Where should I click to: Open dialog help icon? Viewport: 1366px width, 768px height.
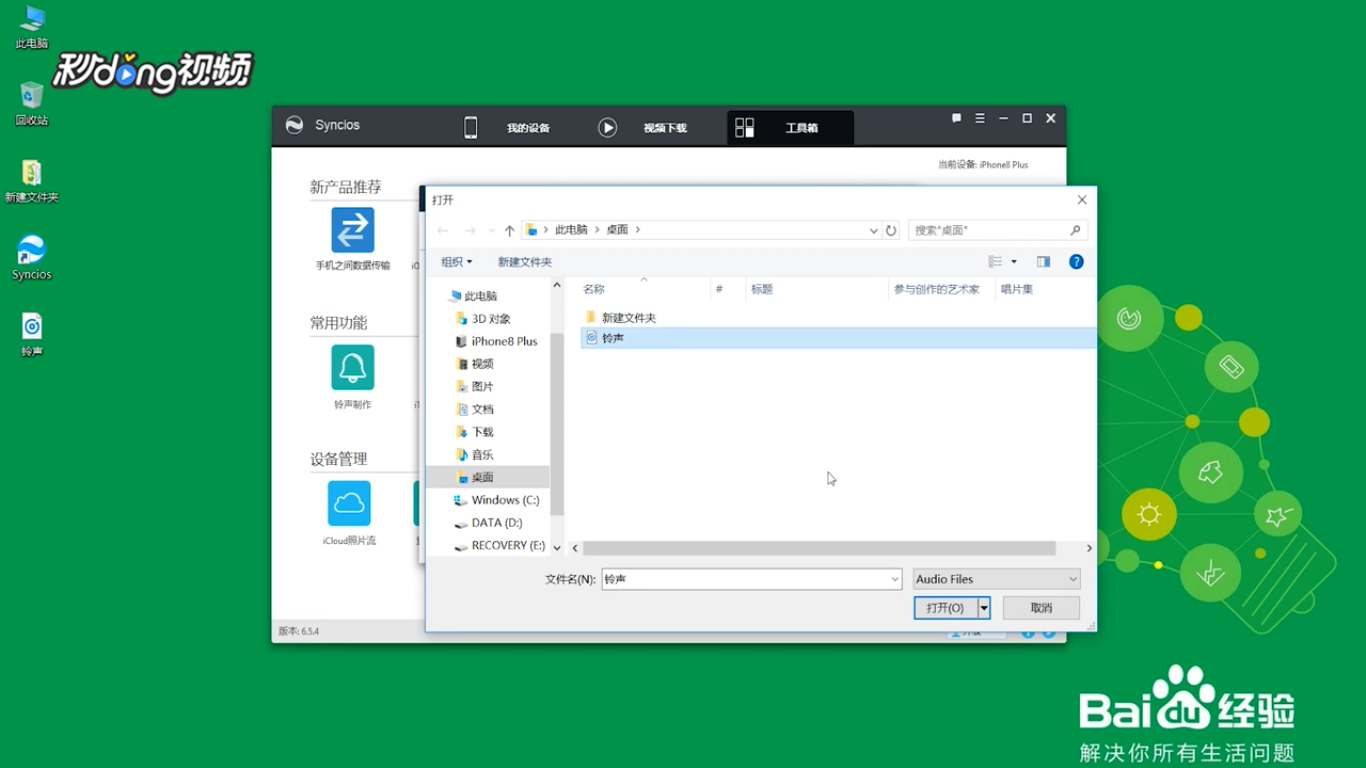[x=1076, y=262]
